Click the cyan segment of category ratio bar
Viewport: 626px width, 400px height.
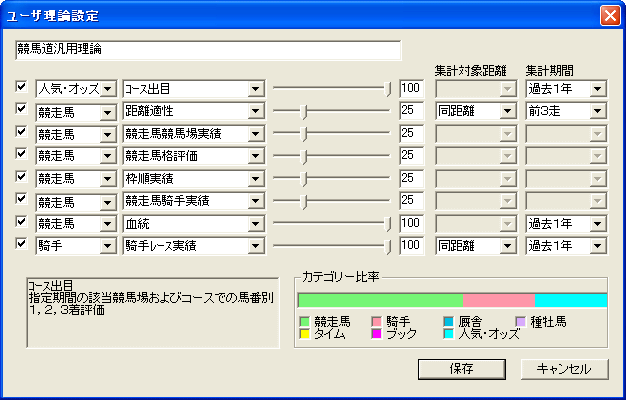click(571, 300)
